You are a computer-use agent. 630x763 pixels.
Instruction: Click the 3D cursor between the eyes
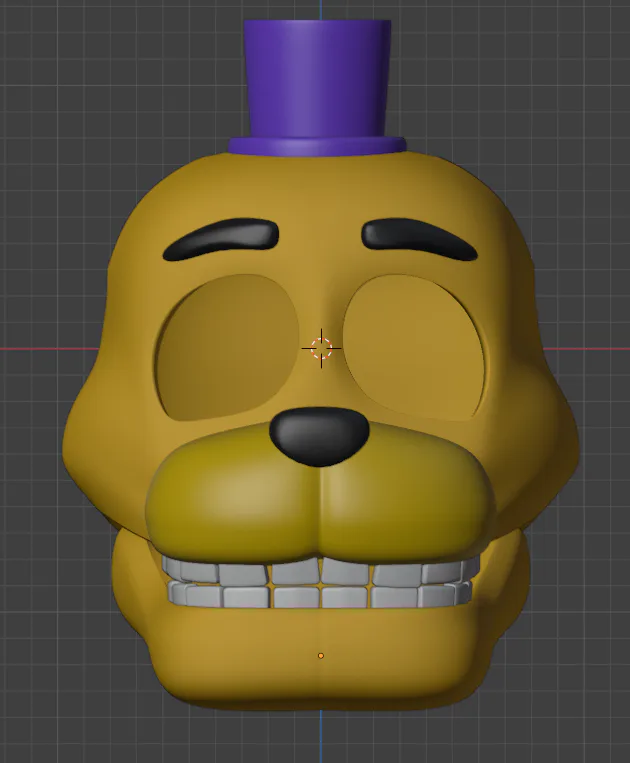click(321, 348)
